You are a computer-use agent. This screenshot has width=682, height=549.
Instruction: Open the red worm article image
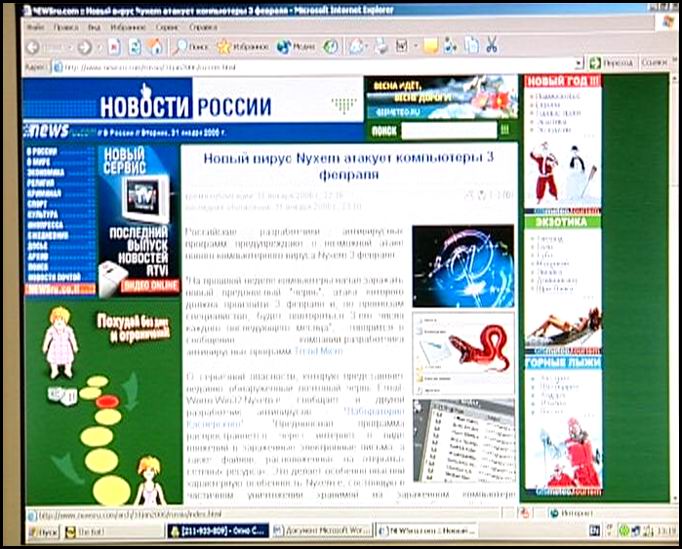[463, 353]
